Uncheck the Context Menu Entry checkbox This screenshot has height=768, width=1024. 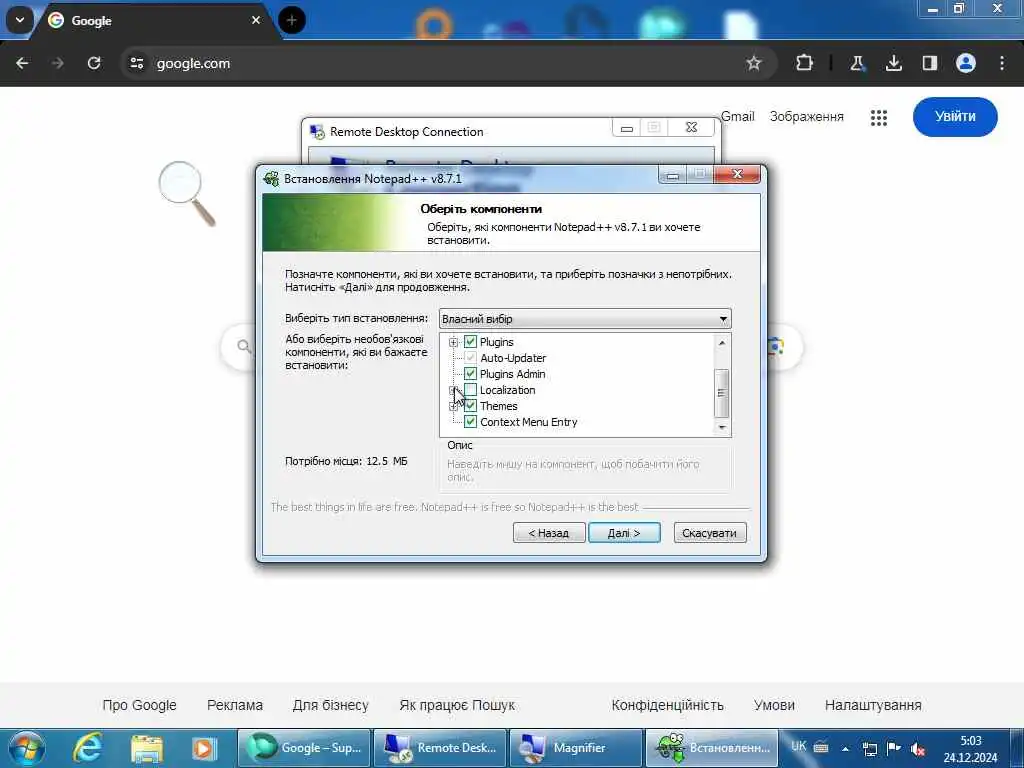point(470,422)
